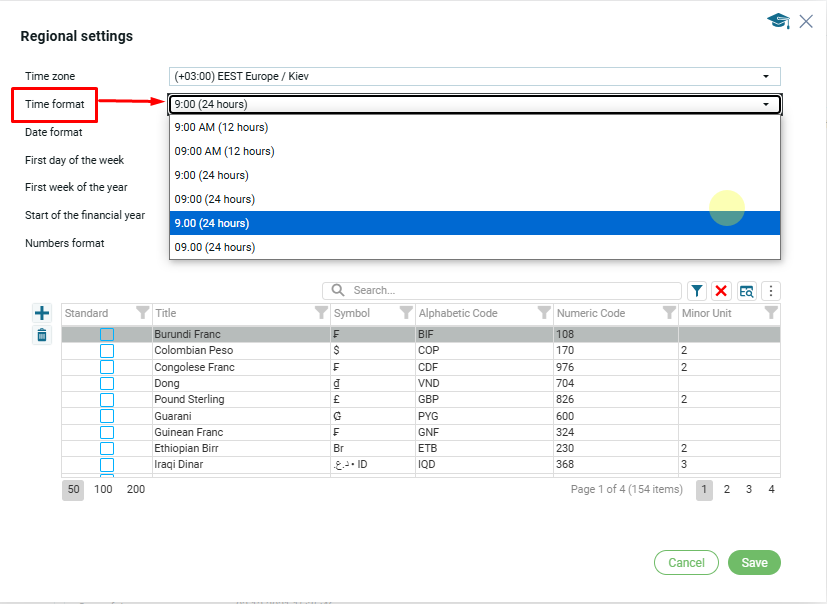Check Standard box for Colombian Peso

[x=107, y=351]
